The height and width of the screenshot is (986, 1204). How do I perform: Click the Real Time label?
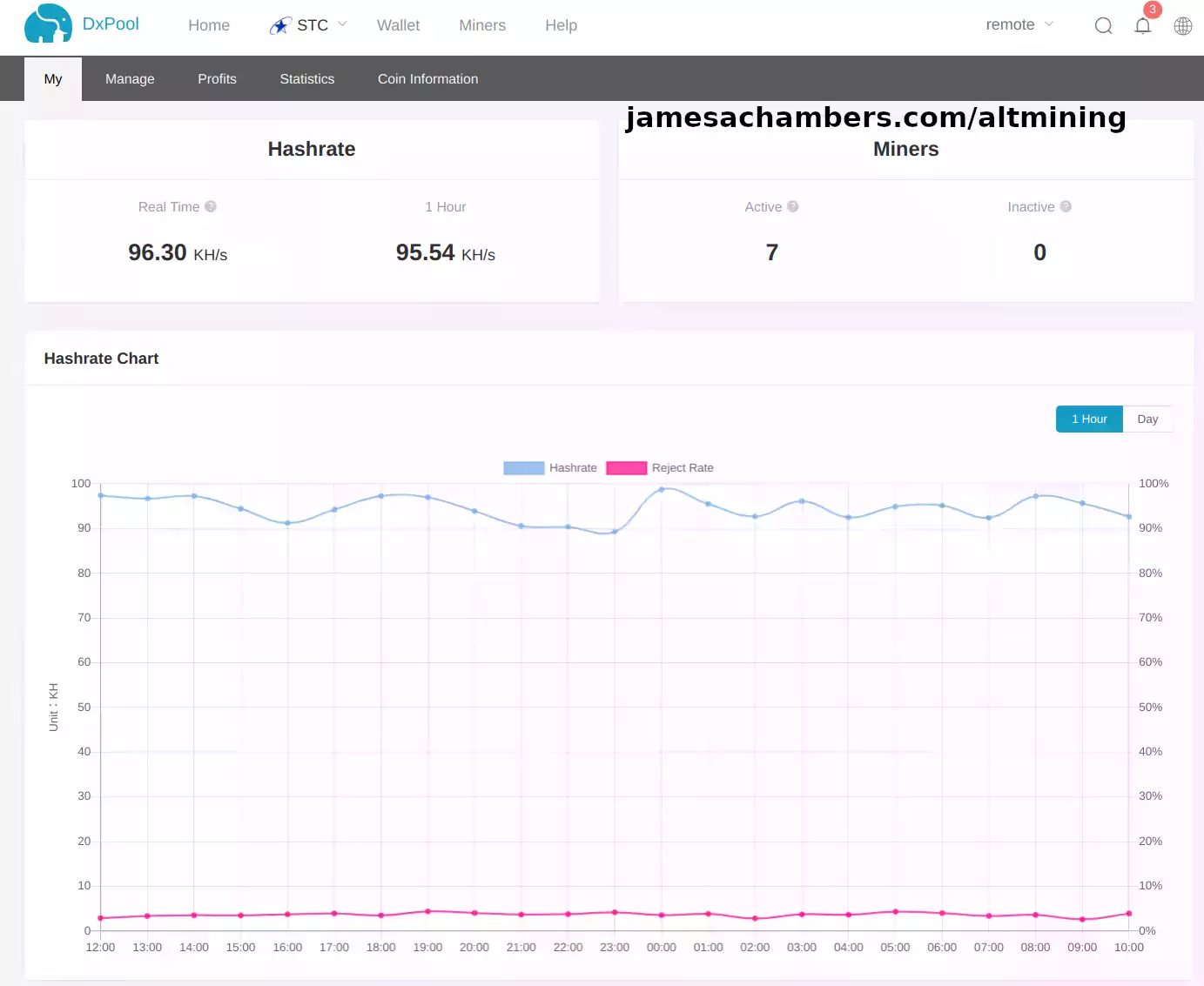169,207
